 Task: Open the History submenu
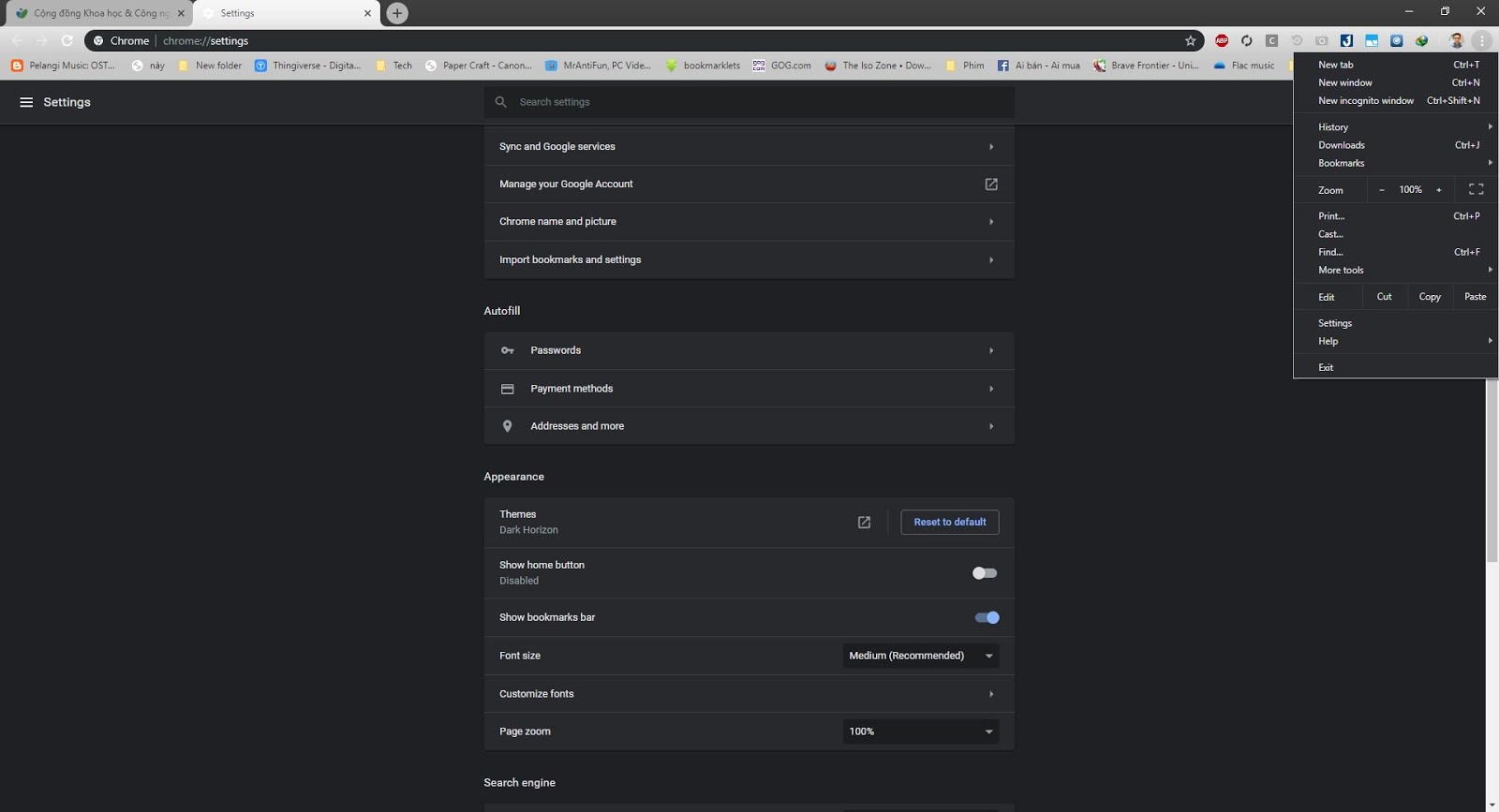click(1396, 126)
